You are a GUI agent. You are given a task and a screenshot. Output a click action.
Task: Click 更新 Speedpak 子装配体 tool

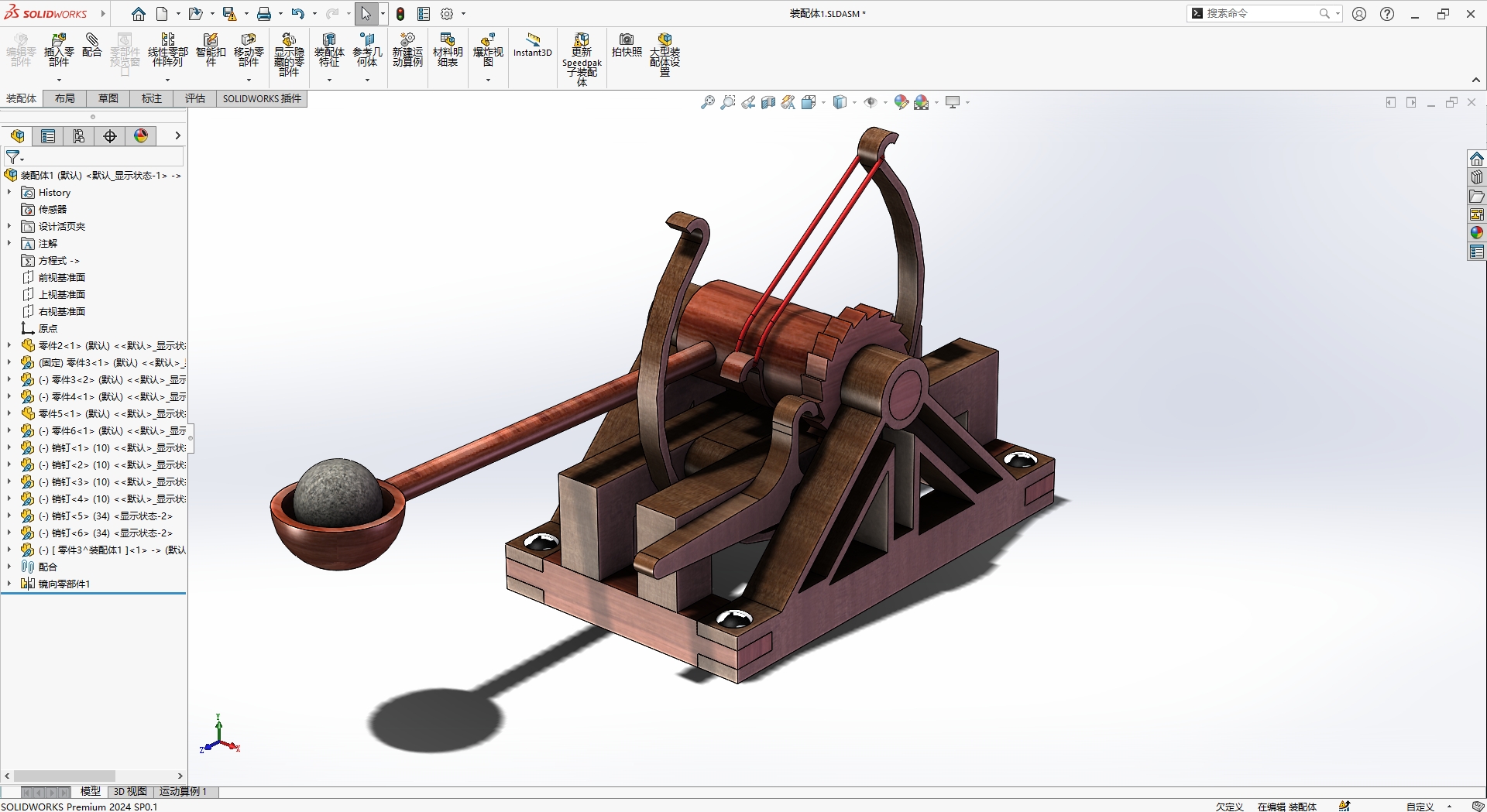(x=582, y=60)
